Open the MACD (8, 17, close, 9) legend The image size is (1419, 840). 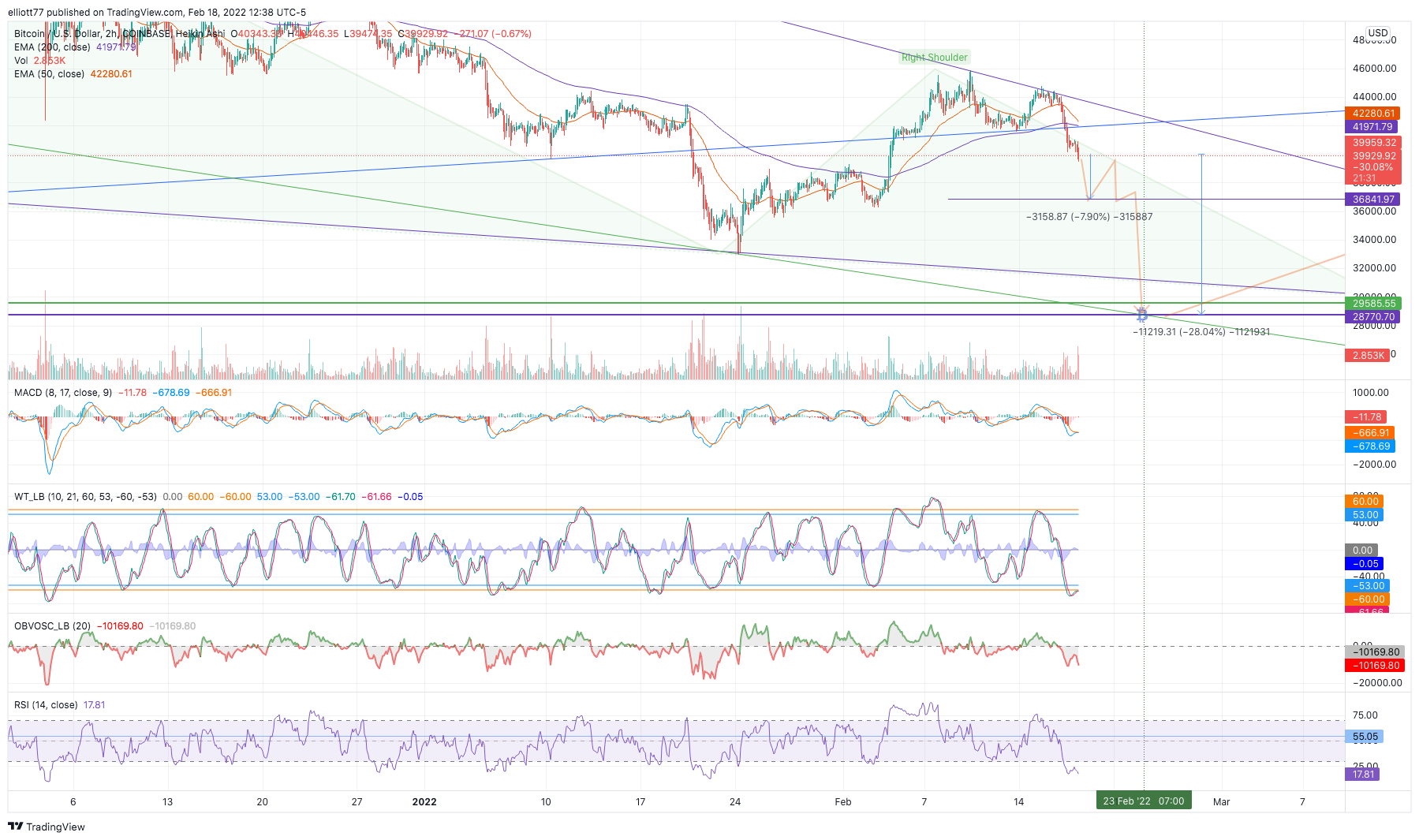(64, 393)
